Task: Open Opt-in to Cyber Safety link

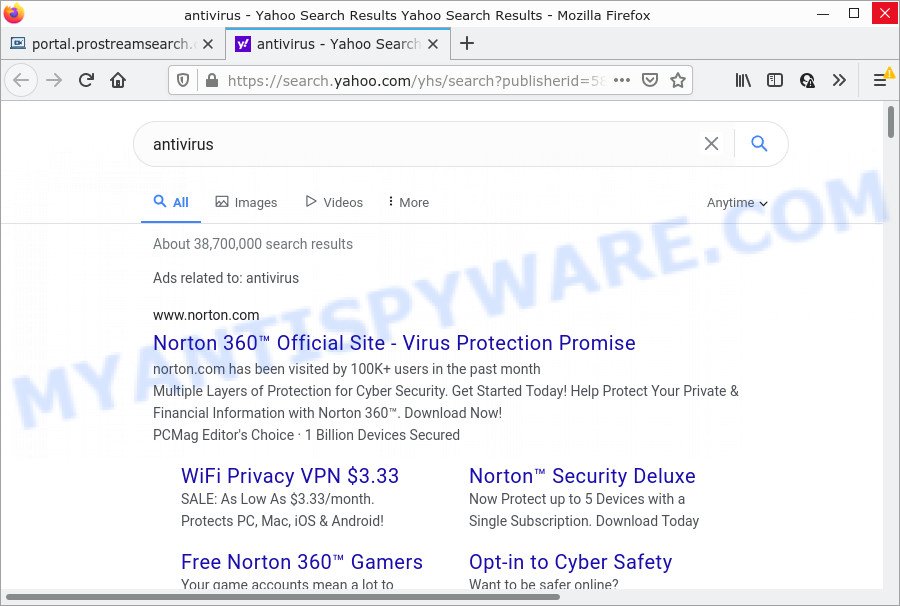Action: [x=571, y=562]
